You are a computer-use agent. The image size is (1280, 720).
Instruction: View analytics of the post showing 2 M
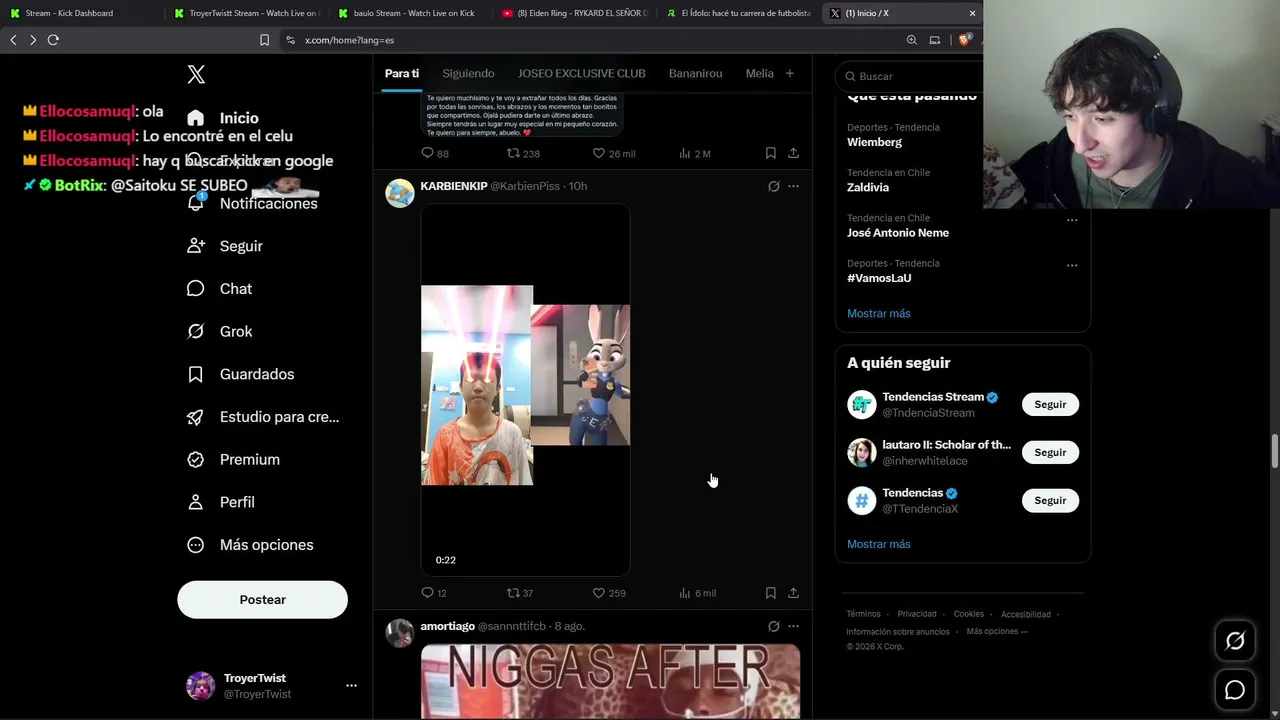click(x=694, y=153)
